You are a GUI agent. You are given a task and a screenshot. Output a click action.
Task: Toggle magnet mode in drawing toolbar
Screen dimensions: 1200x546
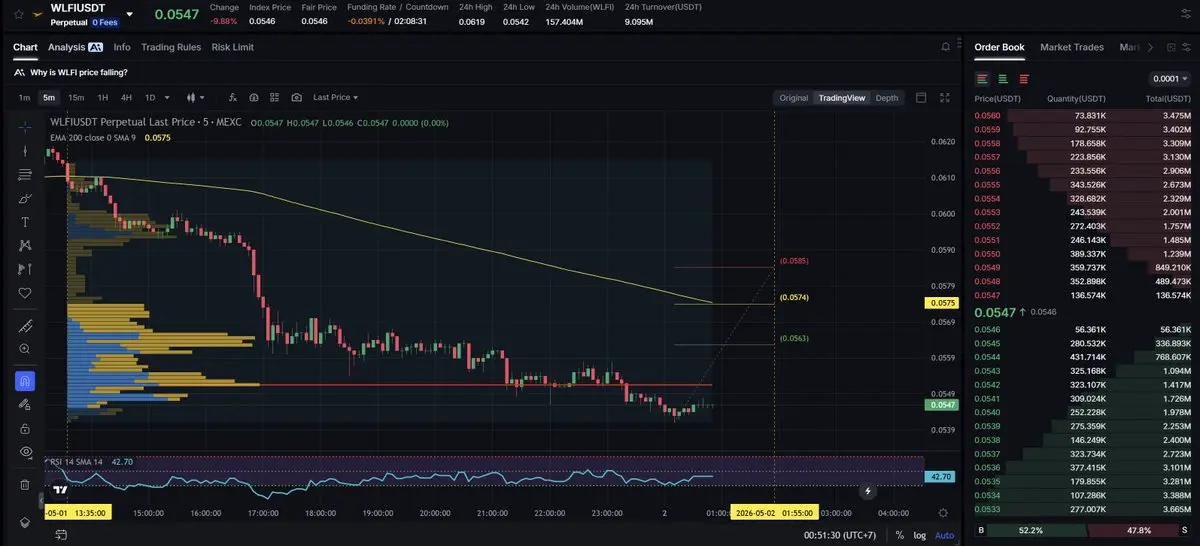click(25, 381)
